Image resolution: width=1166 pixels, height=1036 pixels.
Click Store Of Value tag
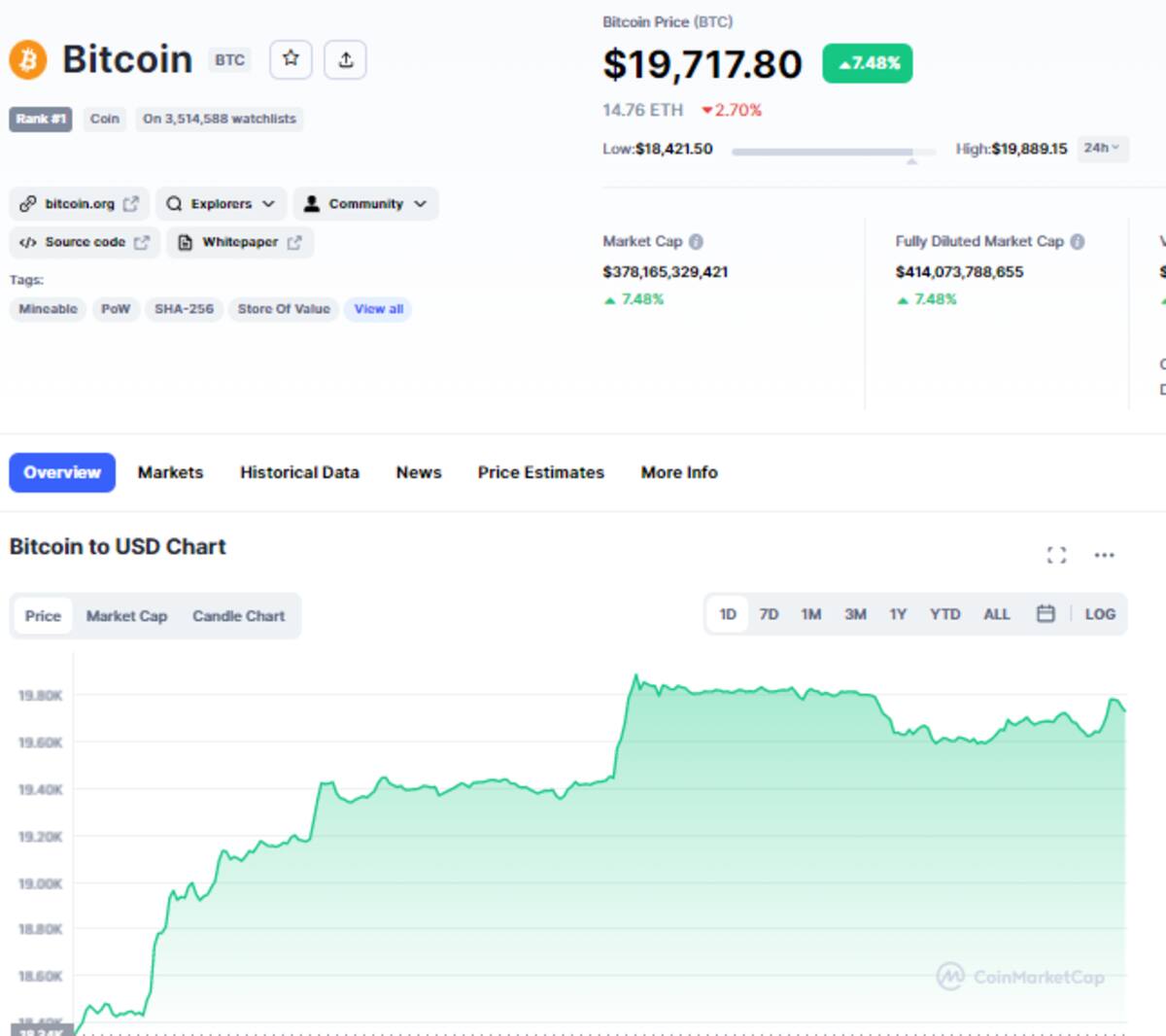[284, 309]
